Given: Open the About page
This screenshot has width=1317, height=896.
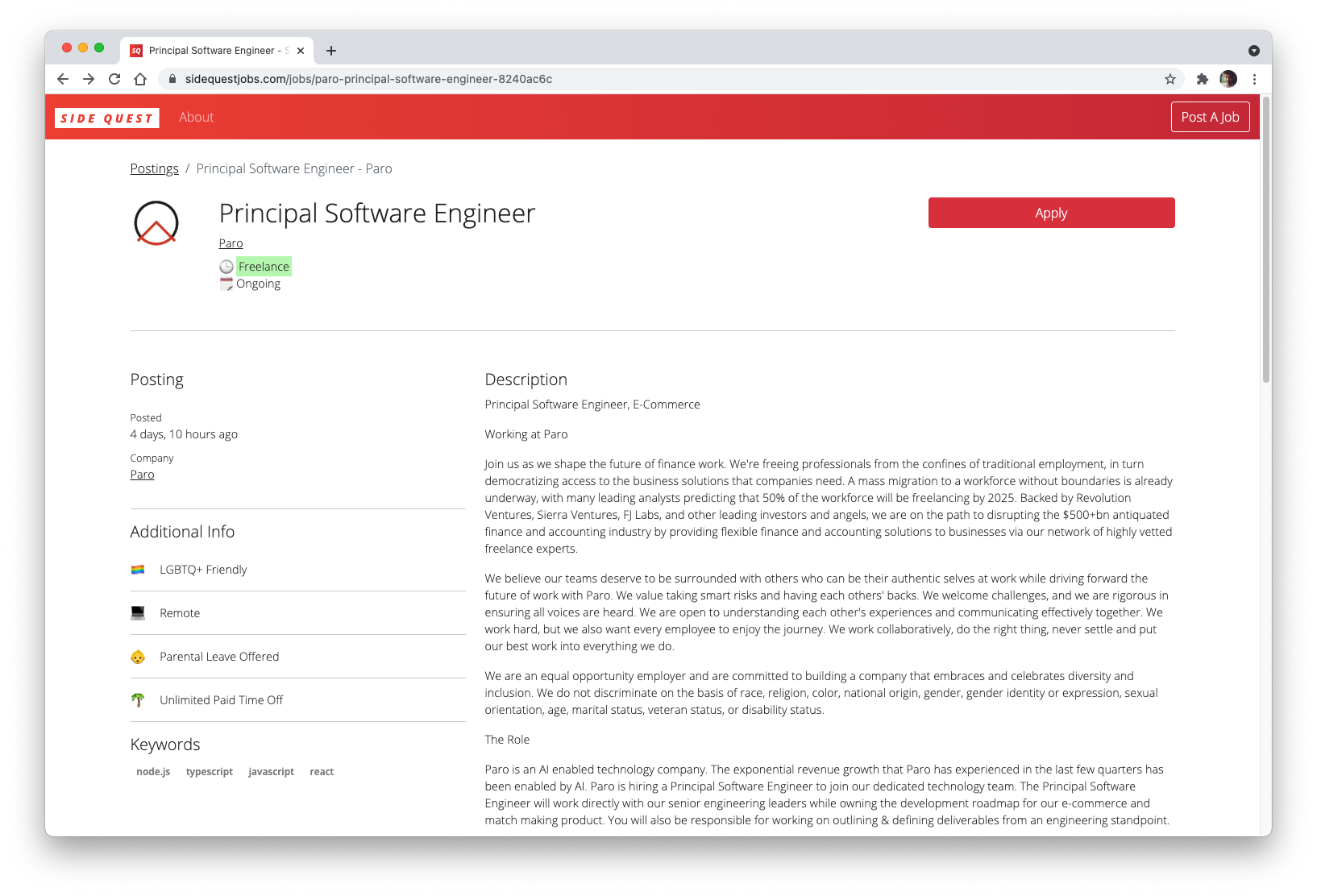Looking at the screenshot, I should tap(197, 118).
